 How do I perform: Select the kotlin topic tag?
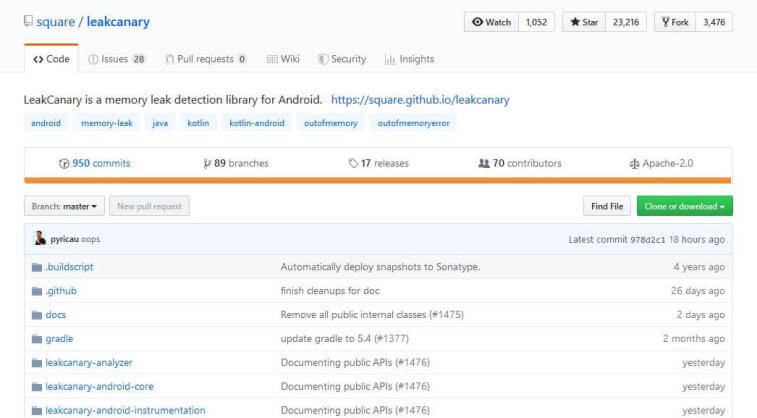click(x=198, y=123)
